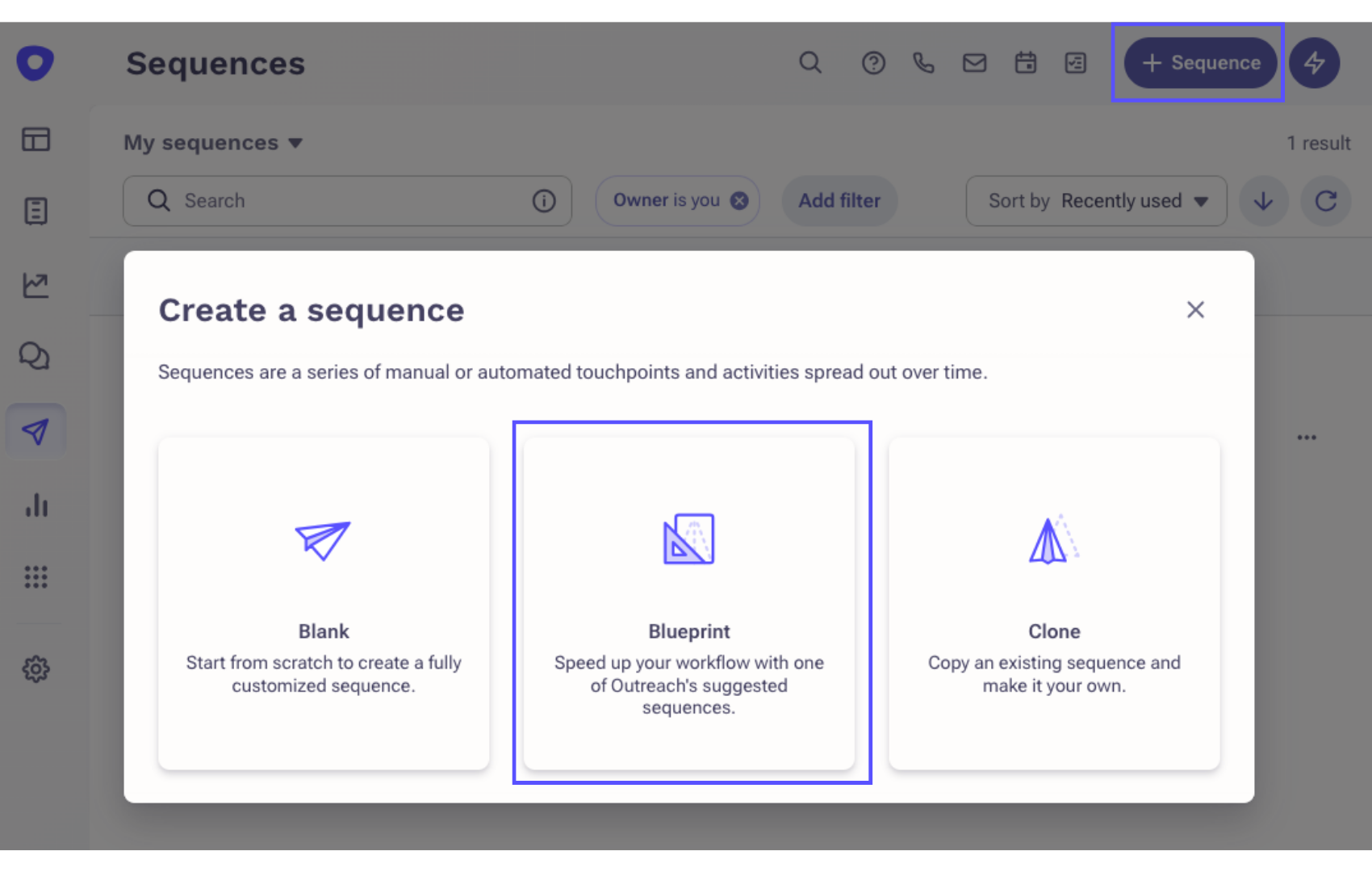This screenshot has width=1372, height=872.
Task: Open the conversations chat bubbles icon
Action: (35, 356)
